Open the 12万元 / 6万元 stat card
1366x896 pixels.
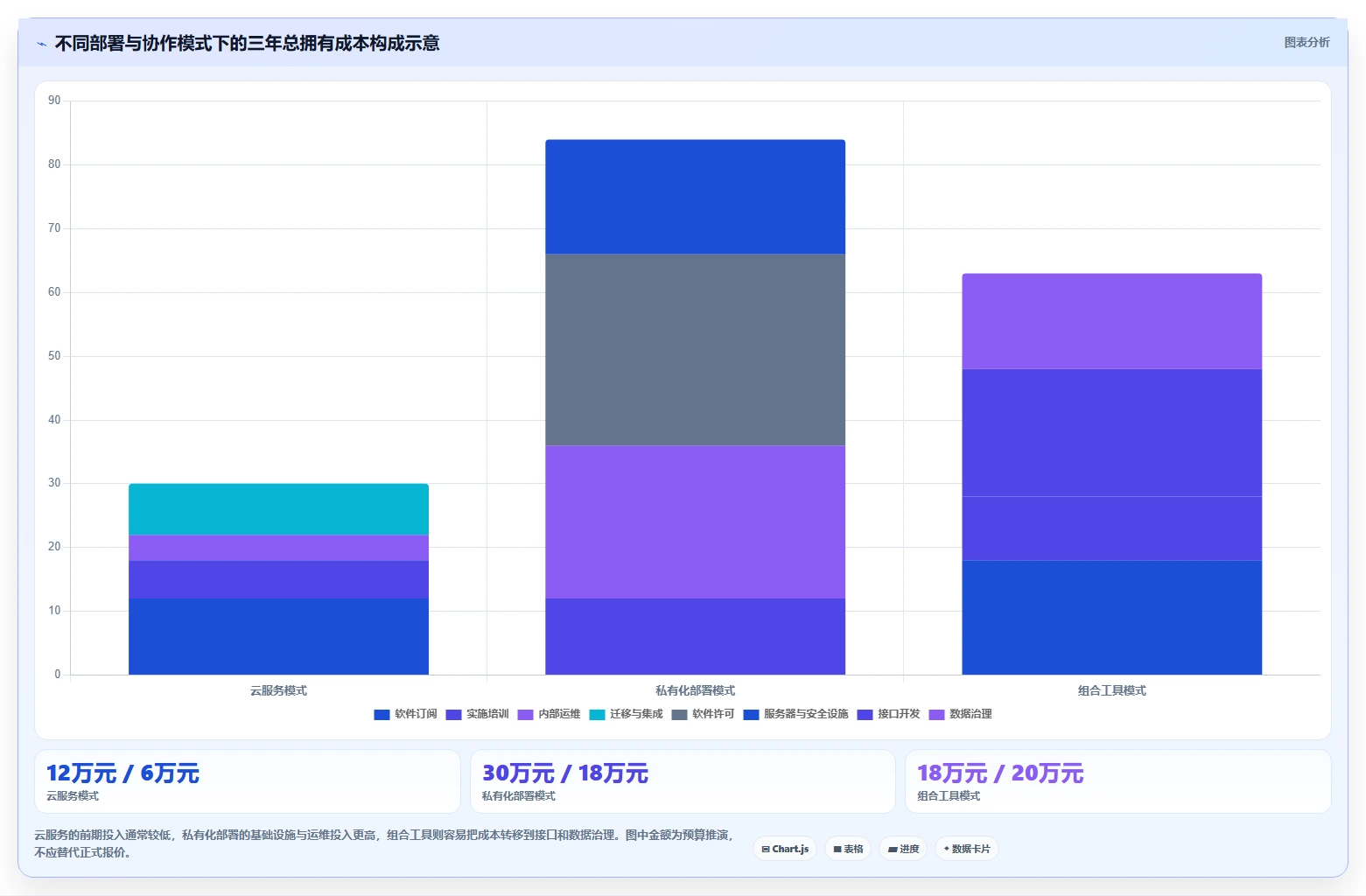pos(248,781)
